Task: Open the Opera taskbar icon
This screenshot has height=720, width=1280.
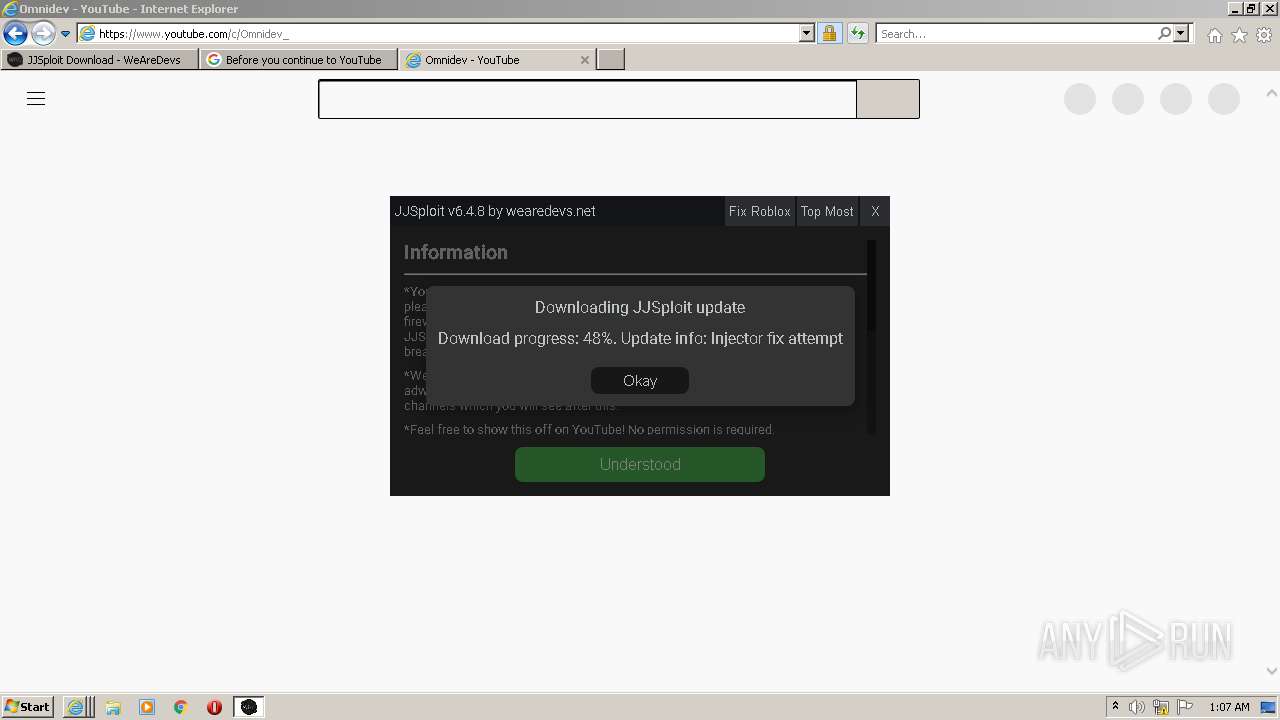Action: [x=214, y=707]
